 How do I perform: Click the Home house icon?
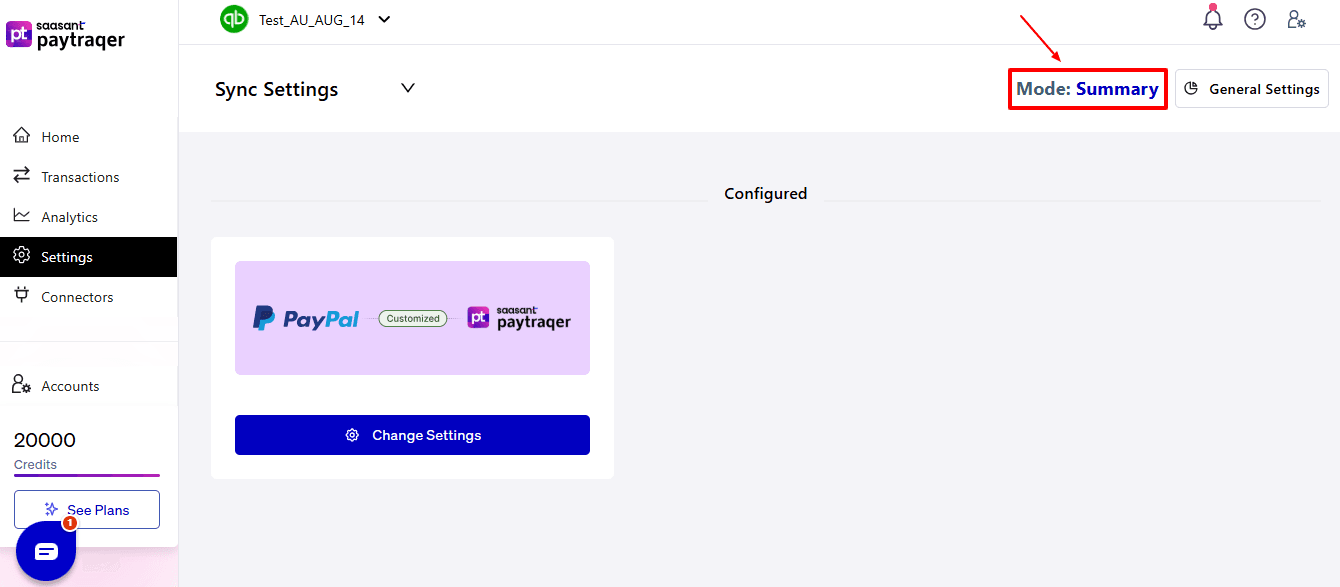(22, 136)
